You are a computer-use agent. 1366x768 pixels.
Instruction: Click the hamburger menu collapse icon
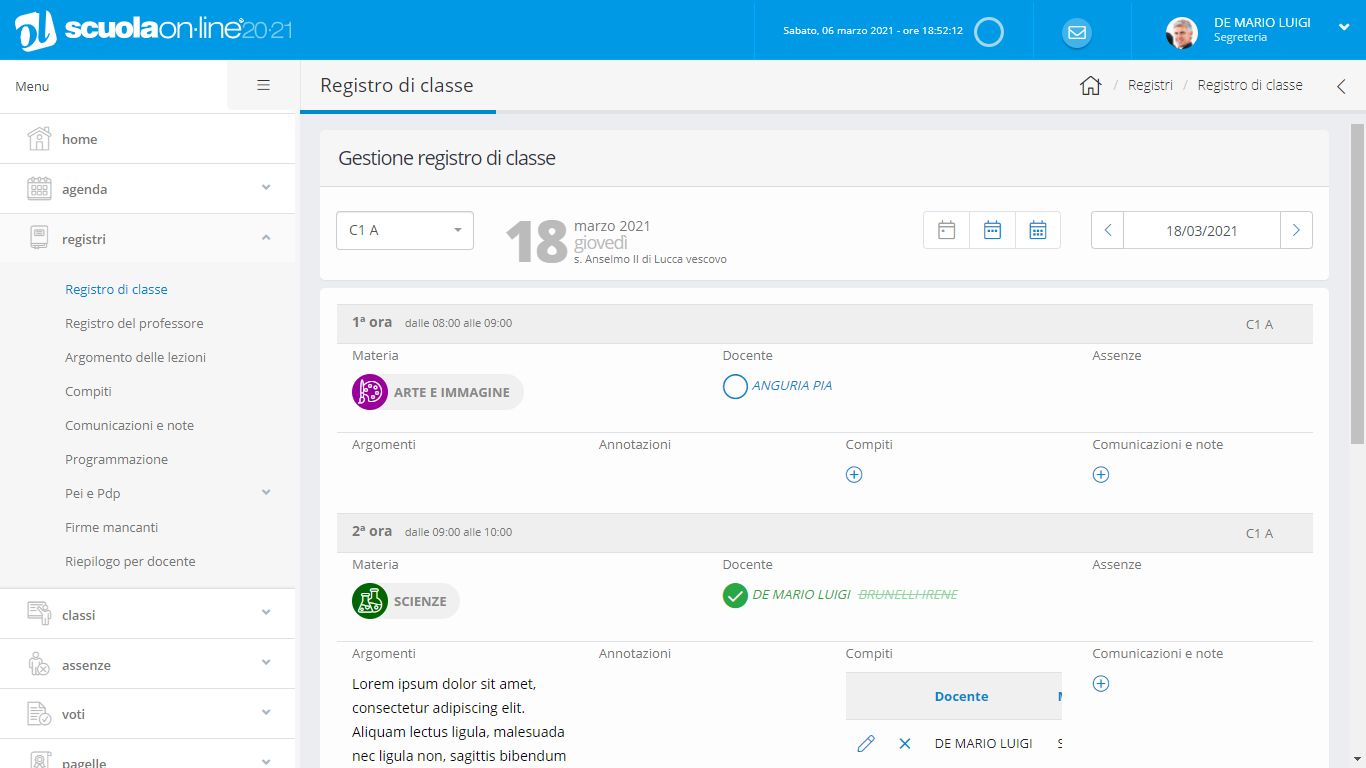[263, 86]
